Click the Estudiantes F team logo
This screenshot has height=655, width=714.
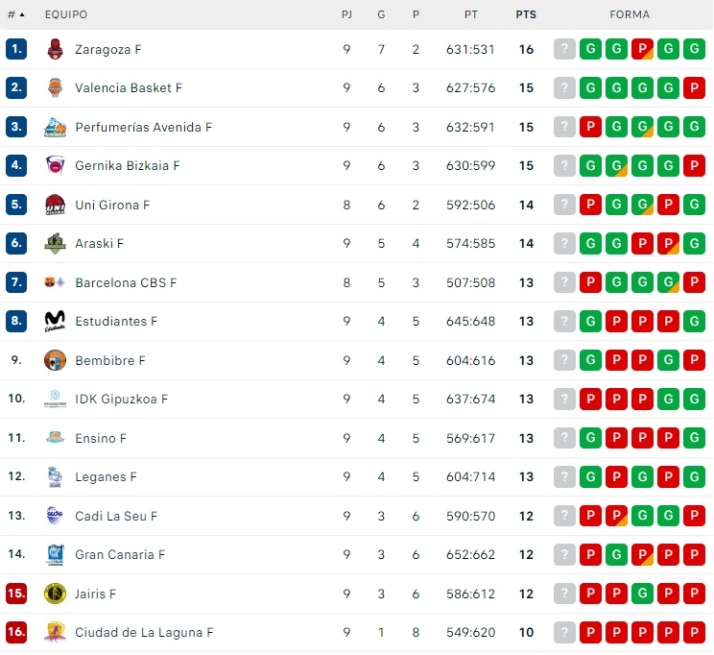tap(55, 322)
